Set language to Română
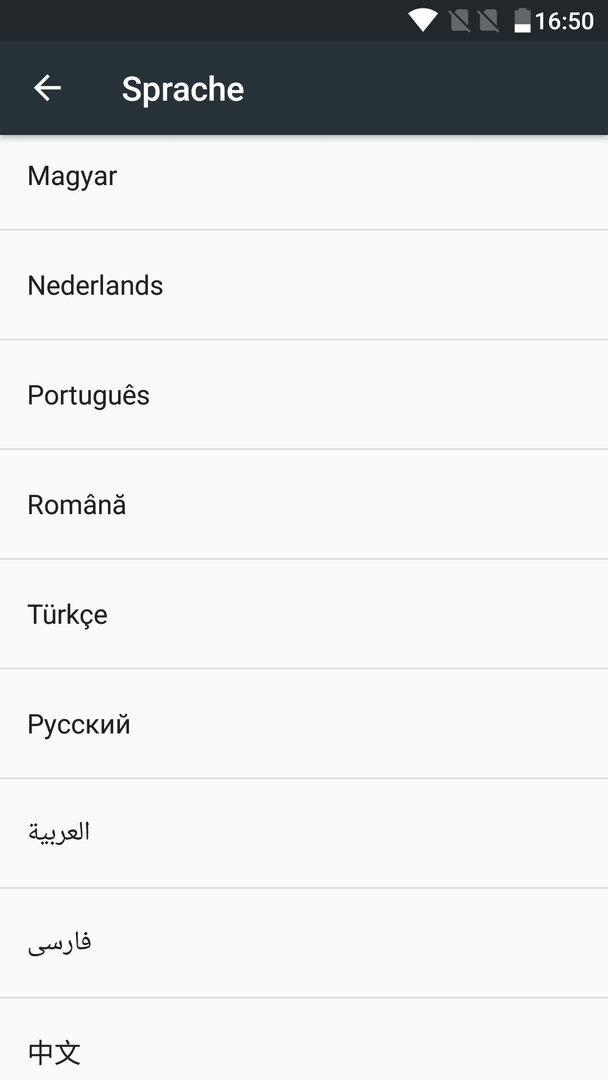 (304, 504)
